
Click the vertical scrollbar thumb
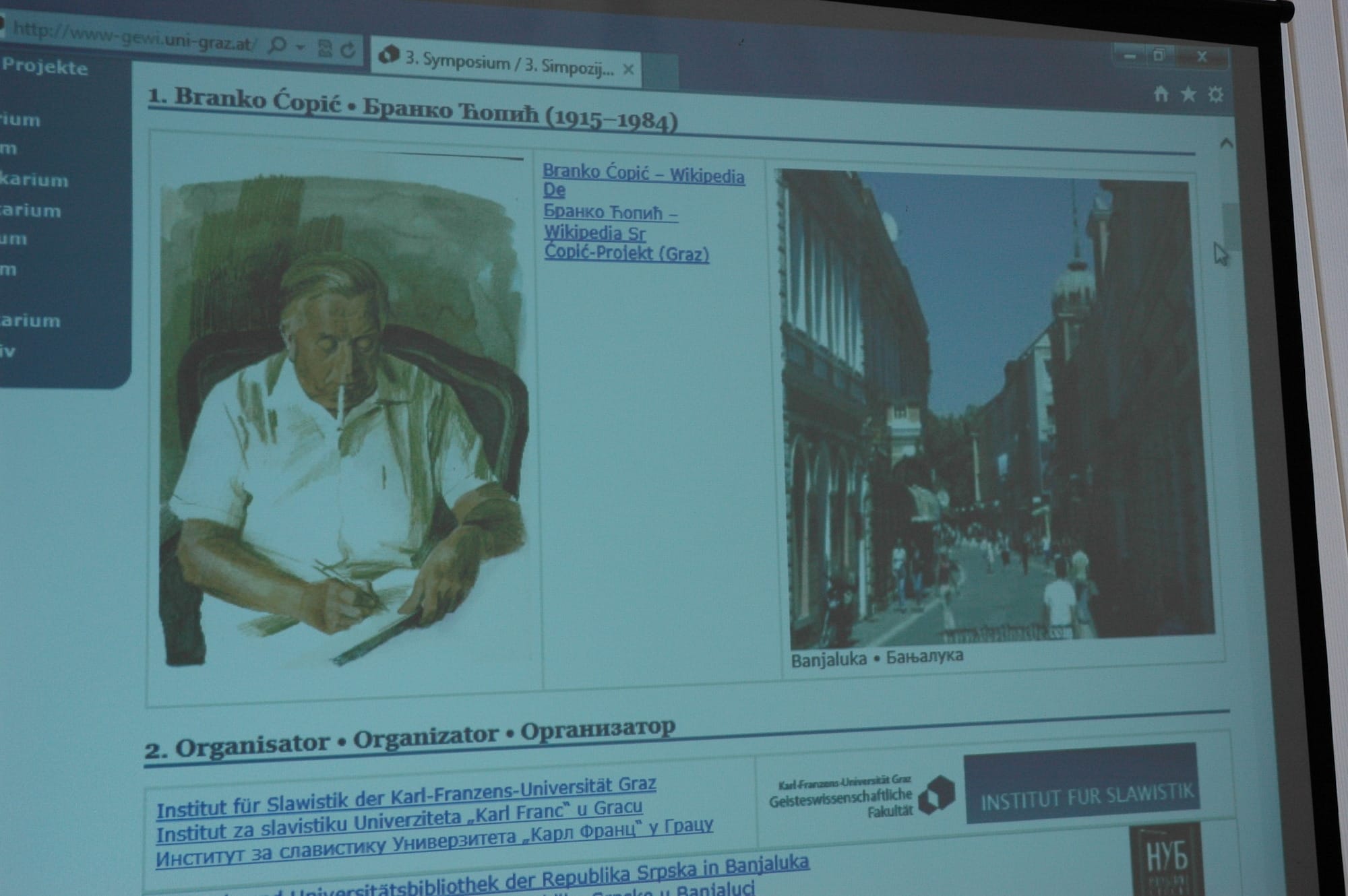(1232, 226)
